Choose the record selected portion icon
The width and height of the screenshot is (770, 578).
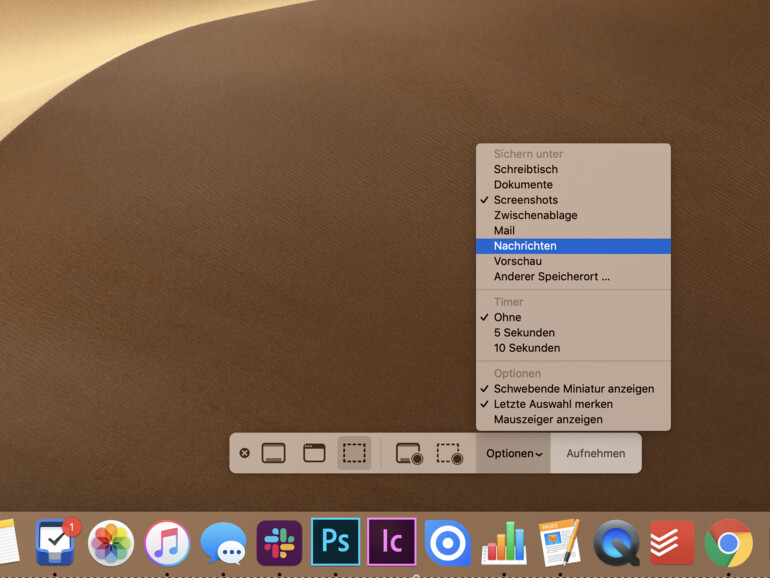tap(449, 453)
